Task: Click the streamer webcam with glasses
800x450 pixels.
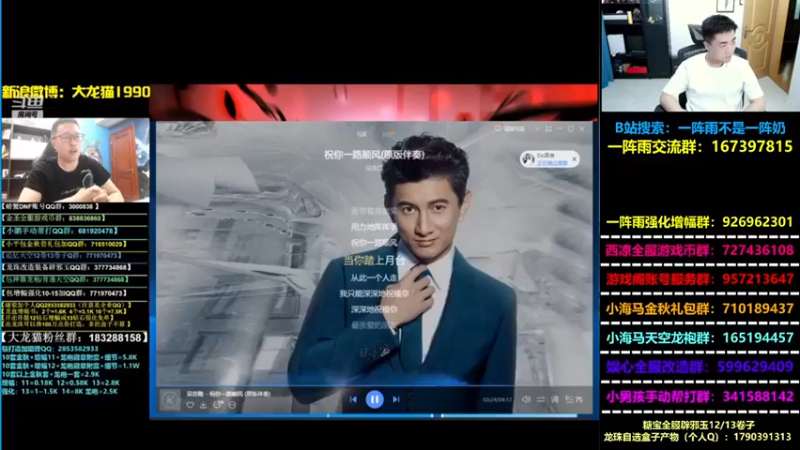Action: tap(76, 160)
